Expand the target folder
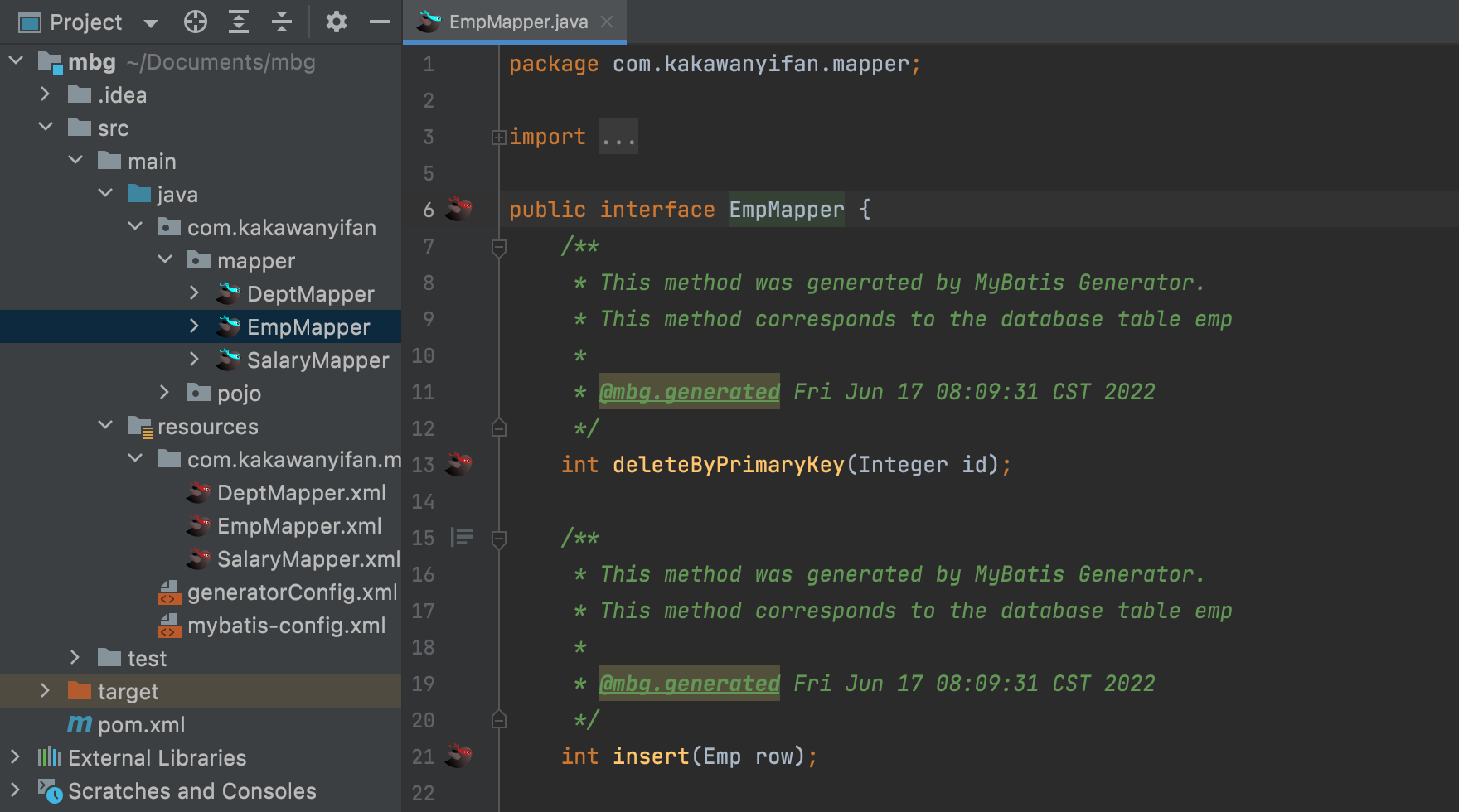This screenshot has height=812, width=1459. [45, 691]
